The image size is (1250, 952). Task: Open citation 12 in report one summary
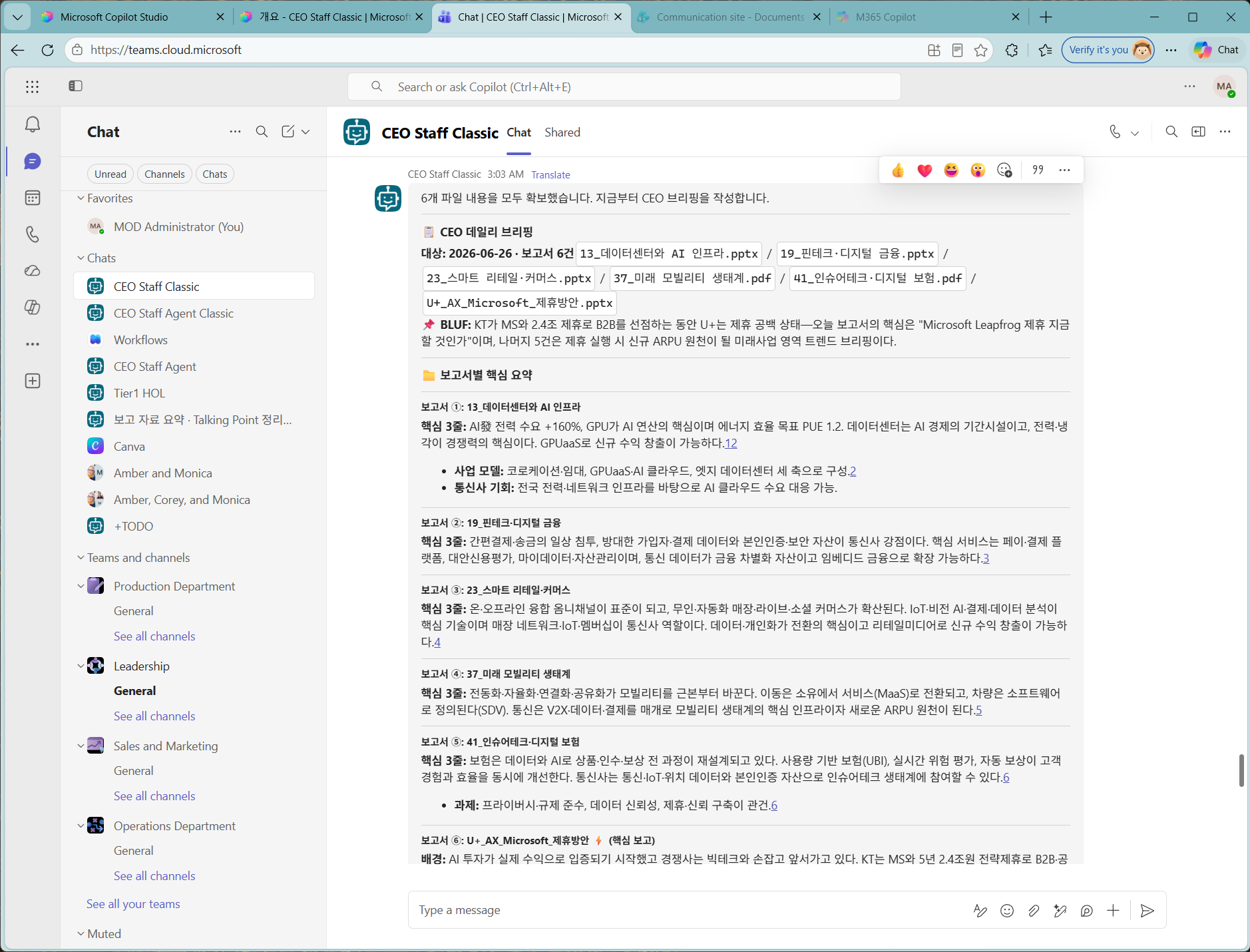pos(731,443)
